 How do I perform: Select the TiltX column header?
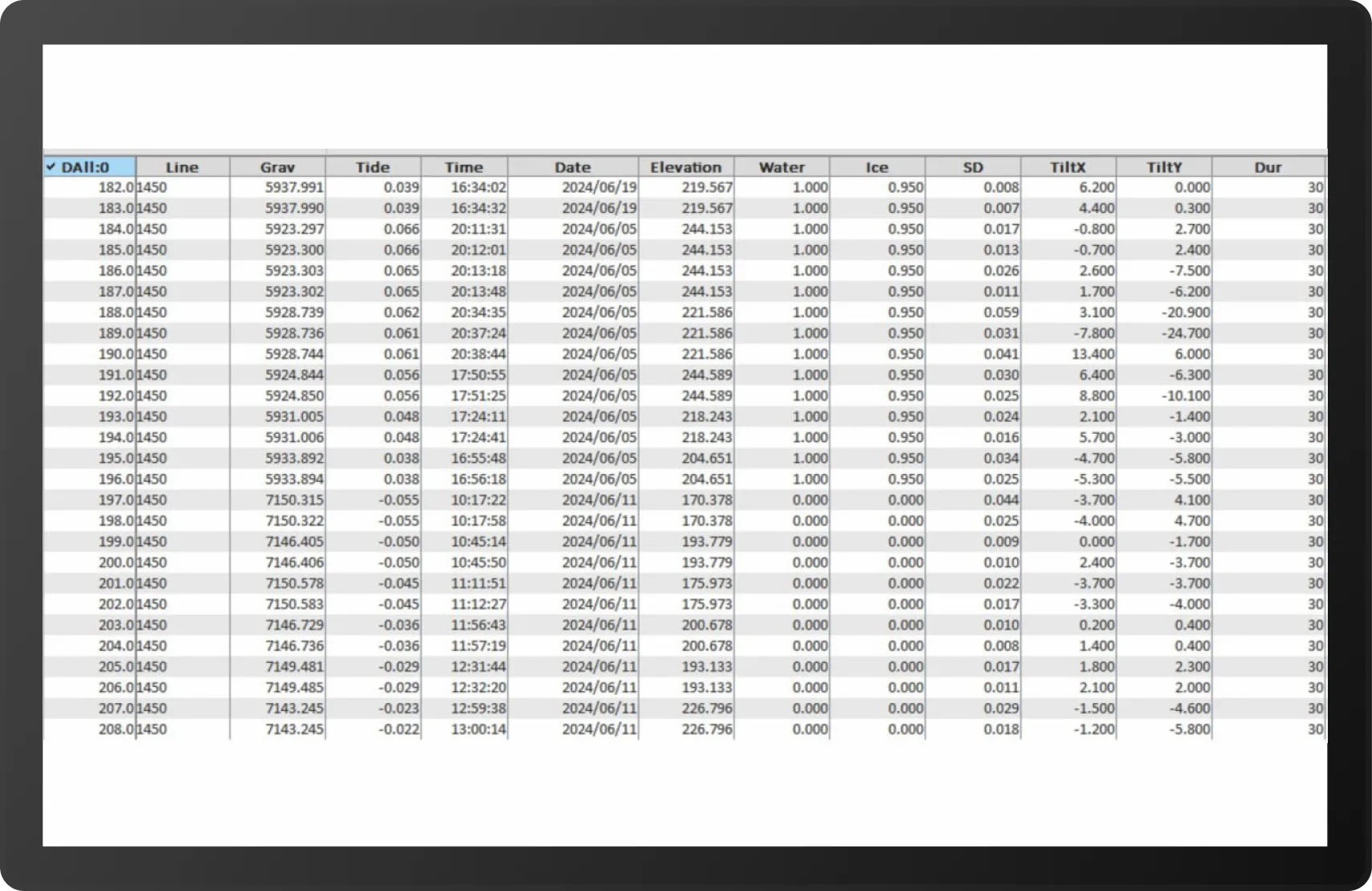(x=1068, y=167)
